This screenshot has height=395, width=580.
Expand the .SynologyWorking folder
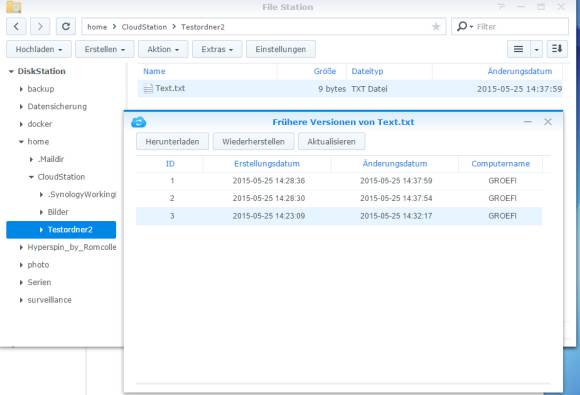click(41, 195)
